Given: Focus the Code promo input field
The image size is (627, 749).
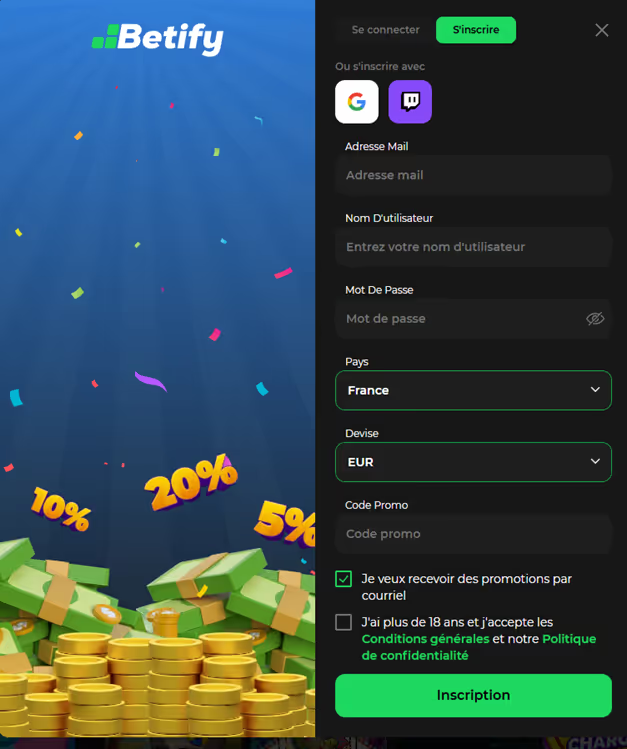Looking at the screenshot, I should coord(473,534).
